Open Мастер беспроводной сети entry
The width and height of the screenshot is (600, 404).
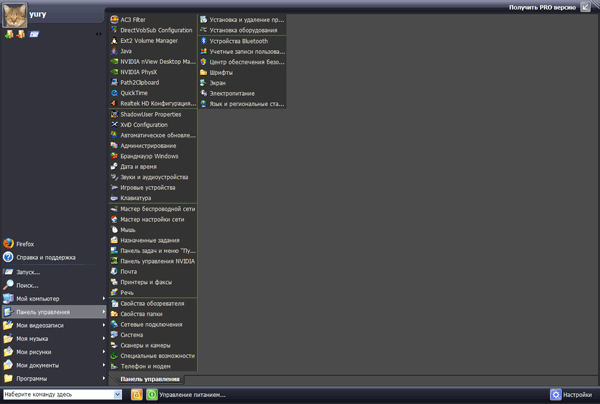pos(153,209)
